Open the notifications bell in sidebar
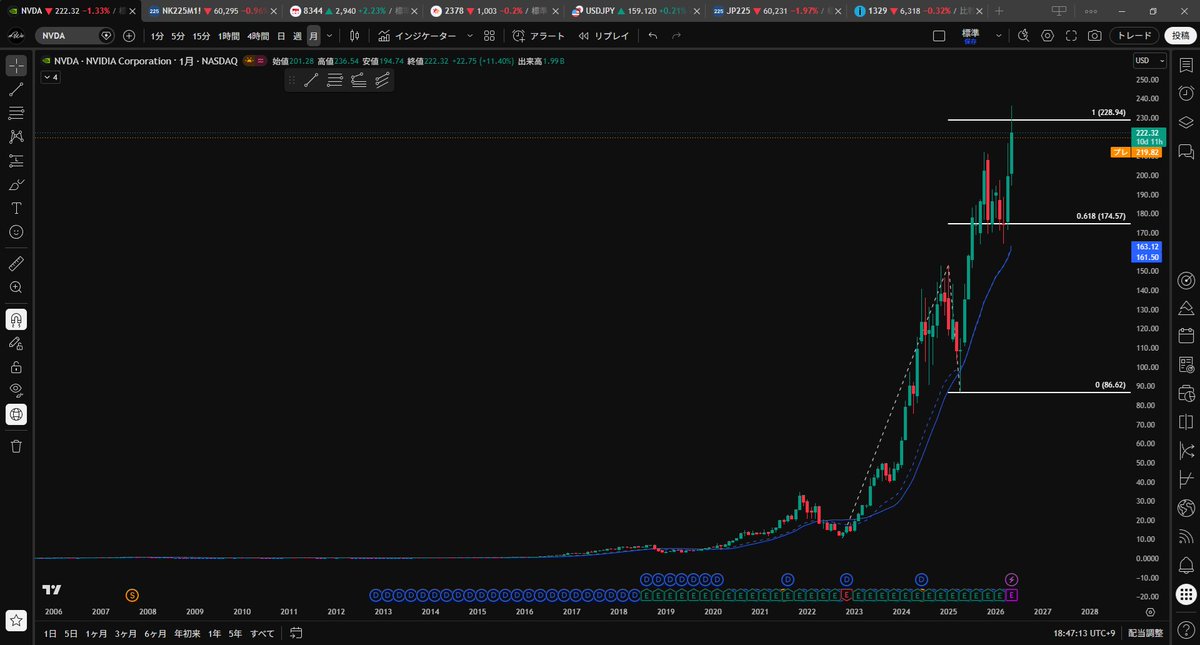Screen dimensions: 1200x645 coord(1186,564)
